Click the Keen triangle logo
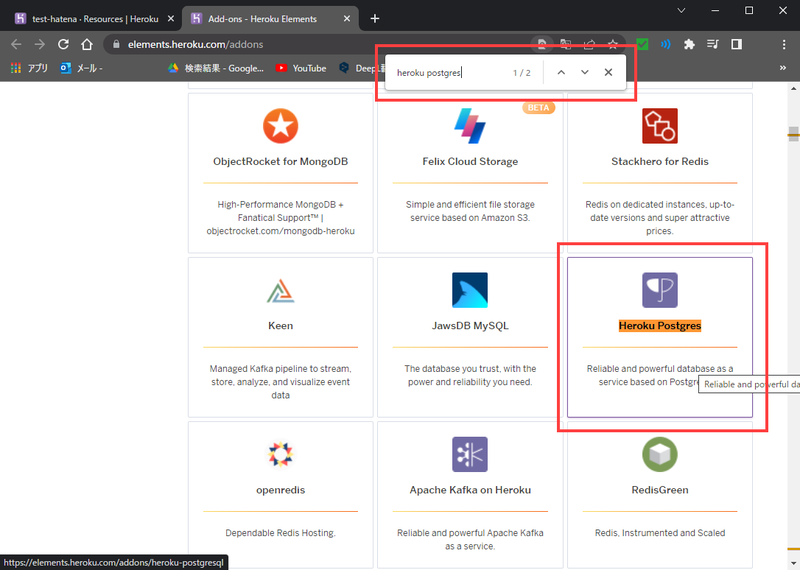Screen dimensions: 800x570 [281, 291]
